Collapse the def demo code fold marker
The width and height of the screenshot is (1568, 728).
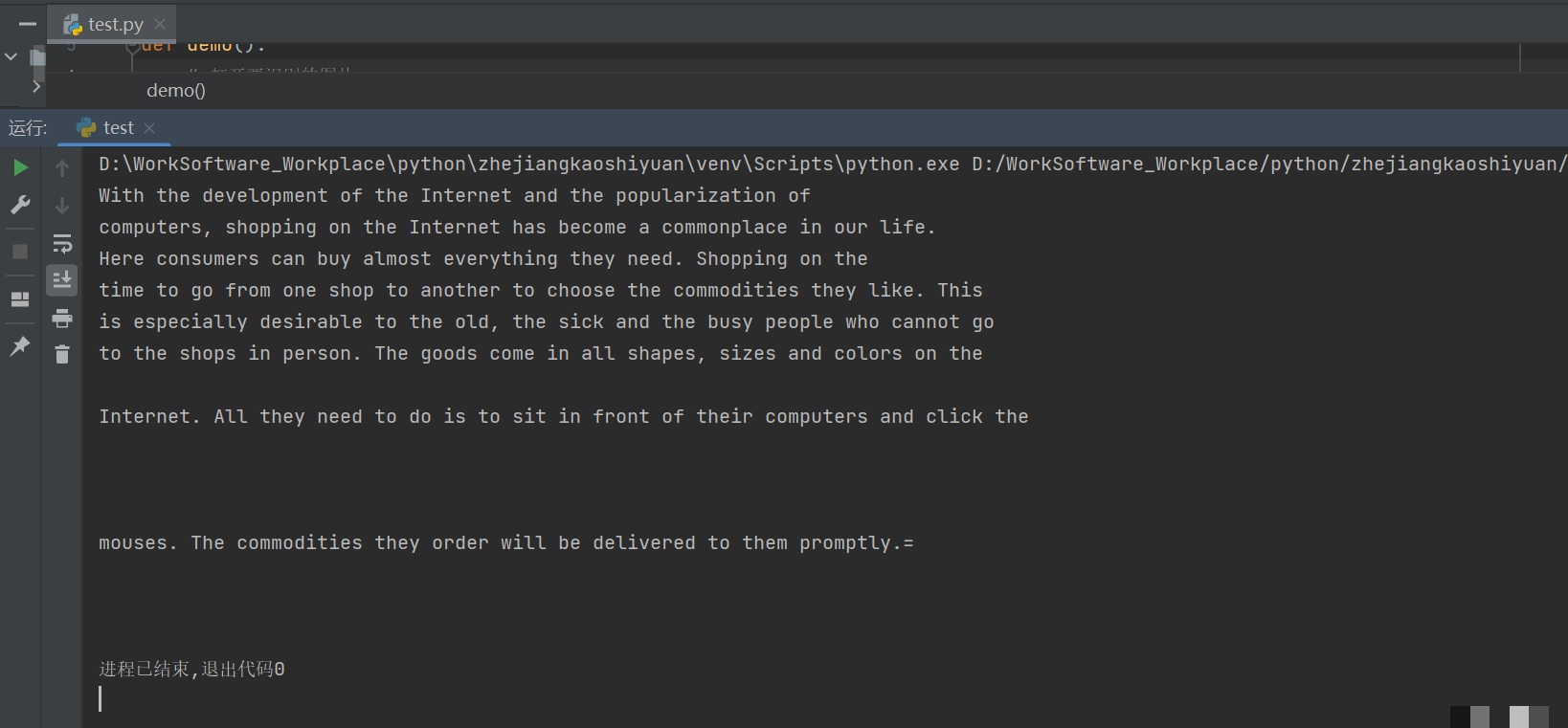[x=133, y=46]
